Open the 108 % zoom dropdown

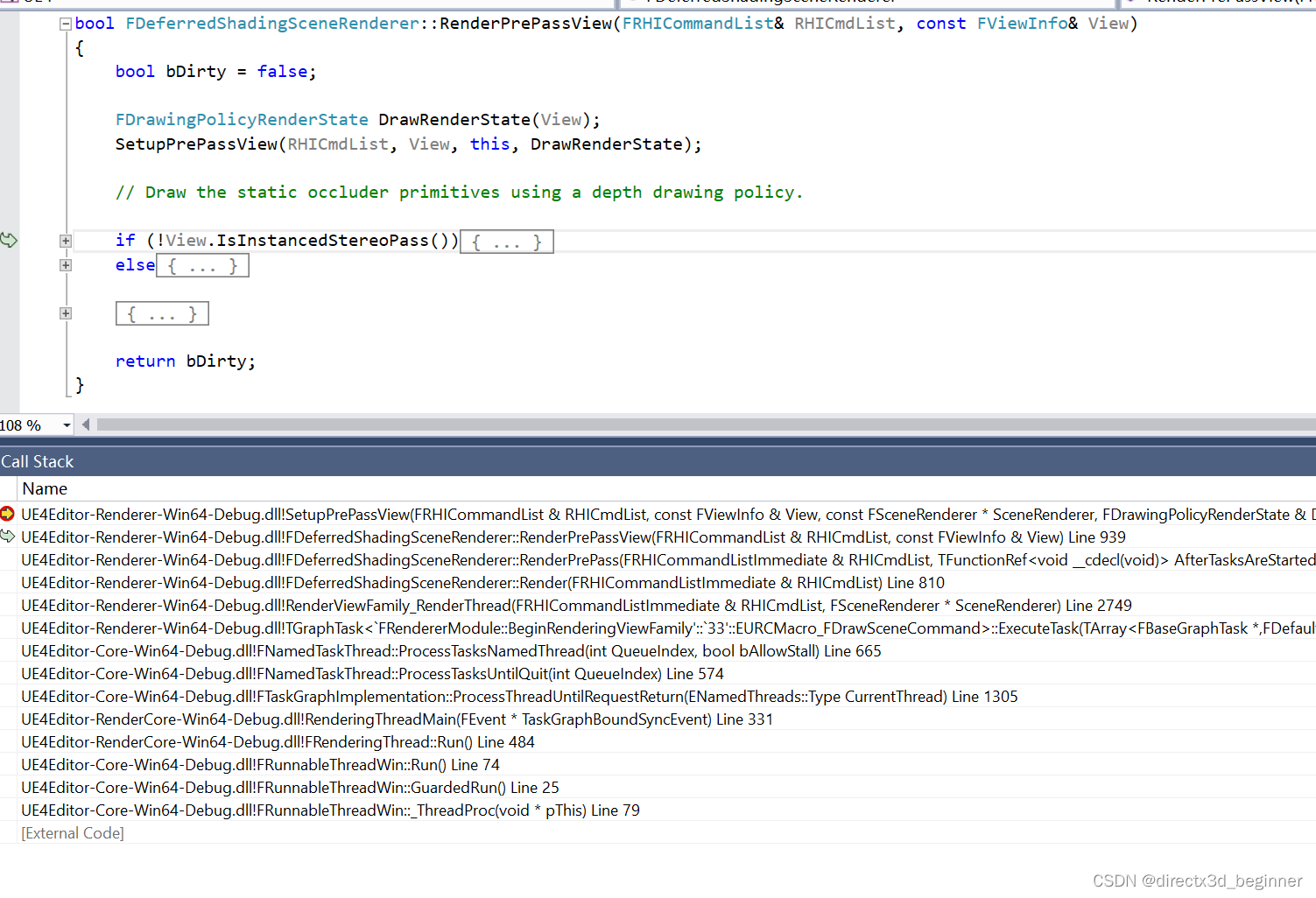coord(67,425)
